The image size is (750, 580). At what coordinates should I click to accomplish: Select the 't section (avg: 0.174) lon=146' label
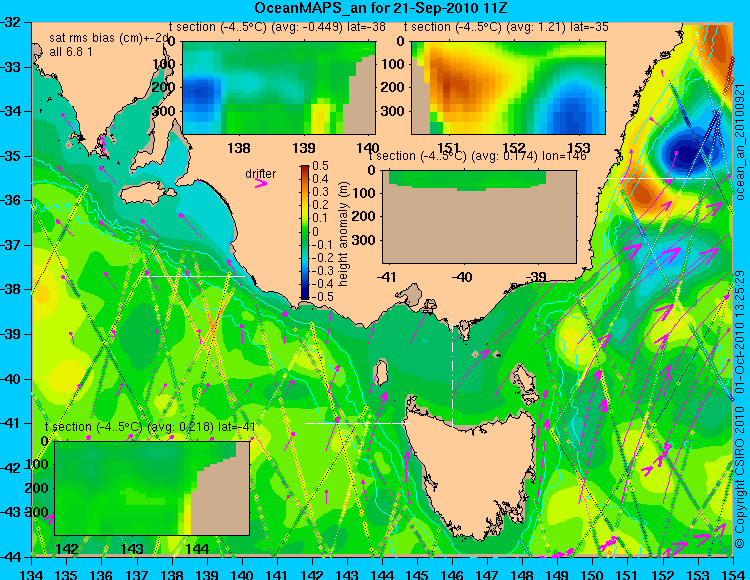click(x=477, y=156)
